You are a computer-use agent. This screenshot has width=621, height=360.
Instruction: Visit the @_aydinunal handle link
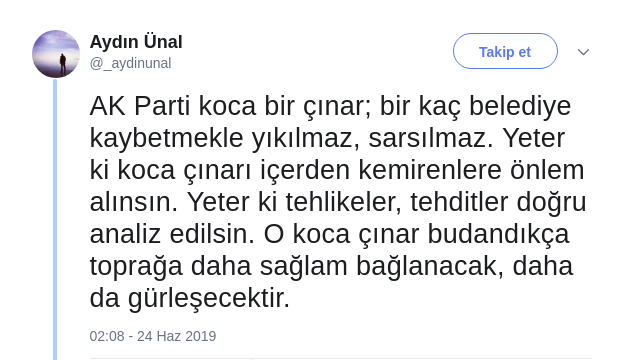tap(130, 63)
